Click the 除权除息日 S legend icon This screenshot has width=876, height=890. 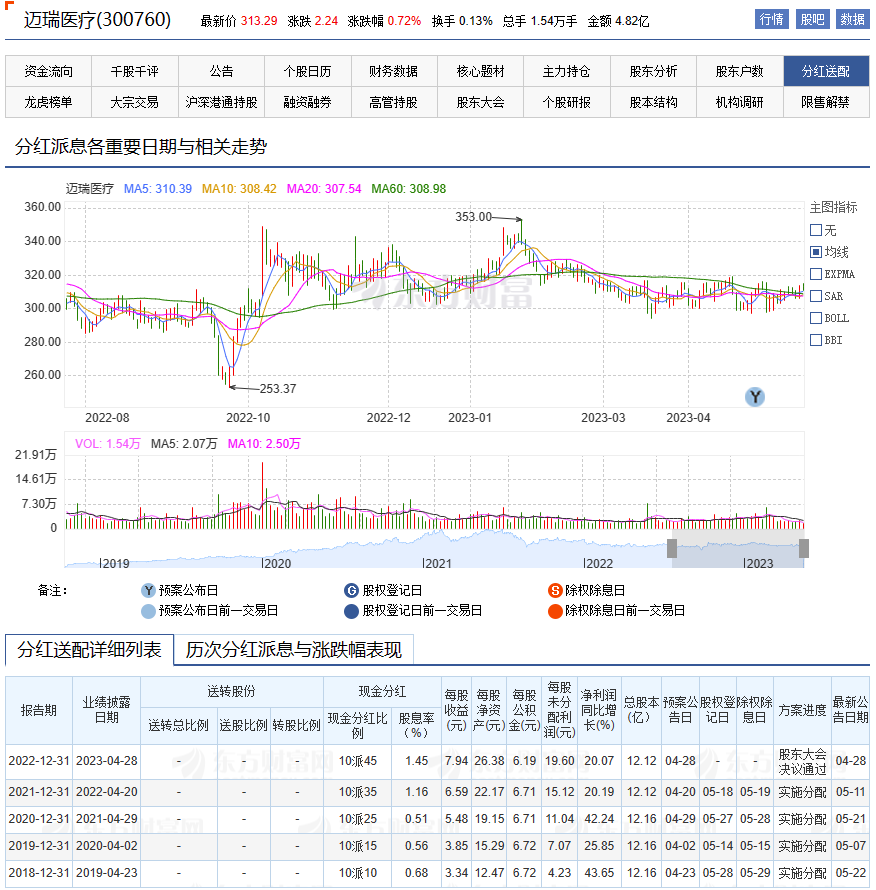tap(554, 591)
